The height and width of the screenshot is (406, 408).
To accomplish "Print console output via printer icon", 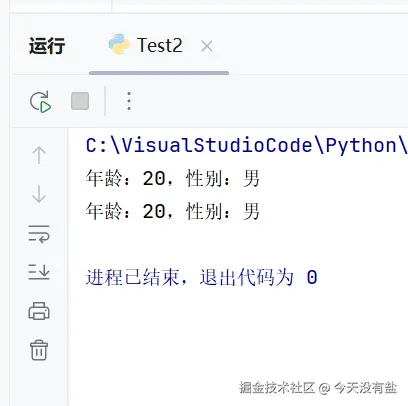I will coord(39,311).
